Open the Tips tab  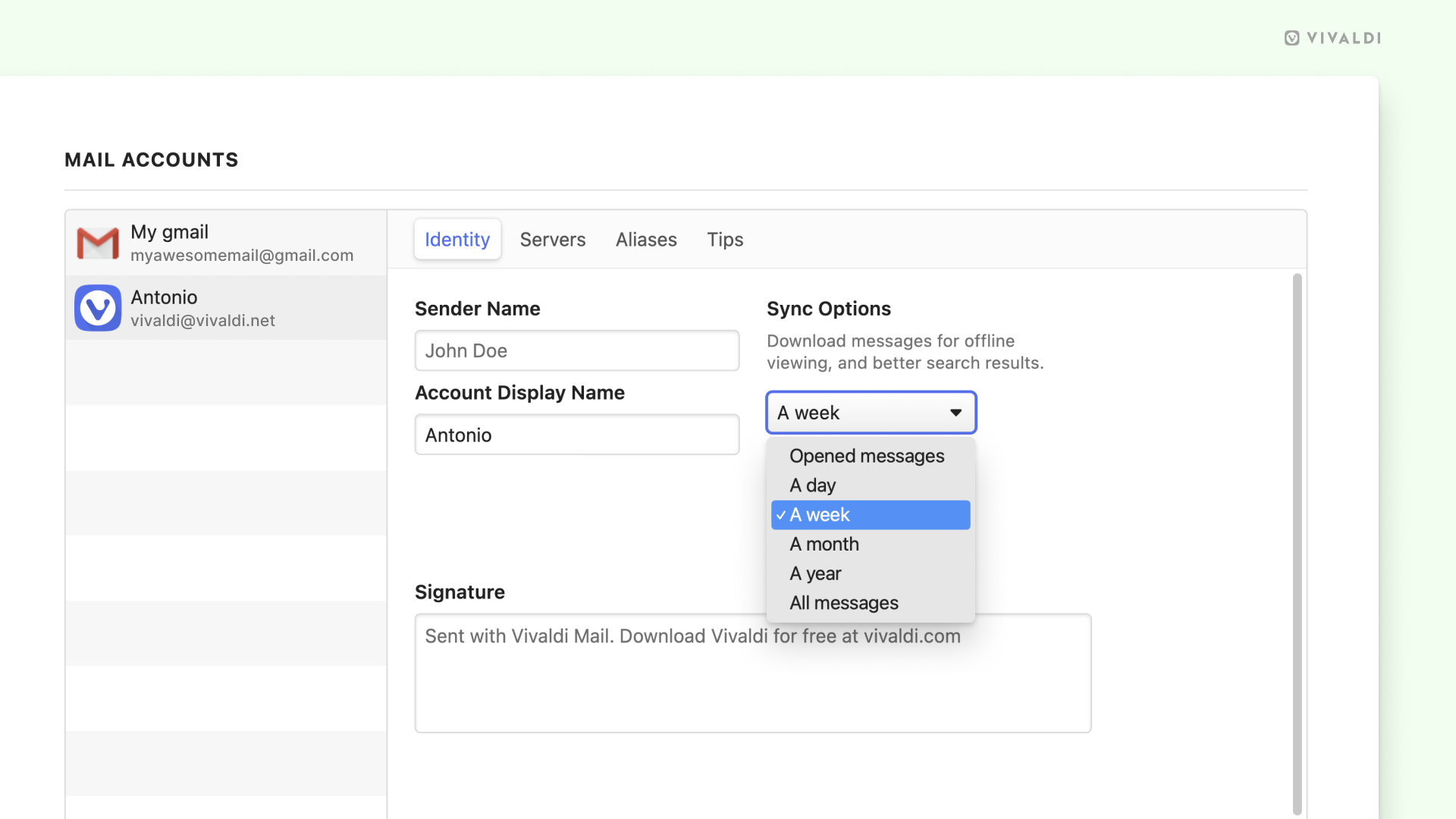tap(725, 238)
